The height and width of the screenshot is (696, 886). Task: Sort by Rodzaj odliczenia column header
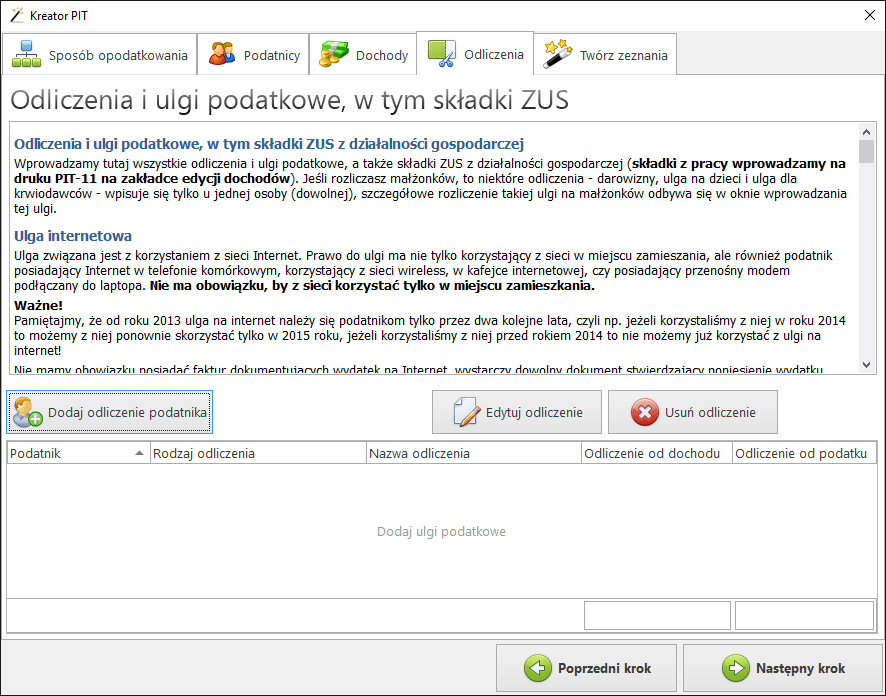[258, 453]
